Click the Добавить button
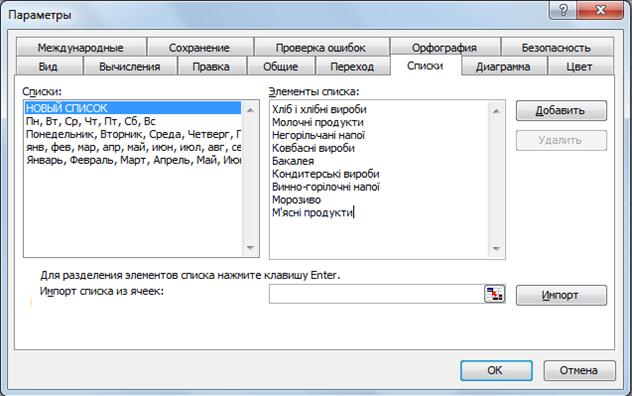This screenshot has width=632, height=396. point(561,110)
